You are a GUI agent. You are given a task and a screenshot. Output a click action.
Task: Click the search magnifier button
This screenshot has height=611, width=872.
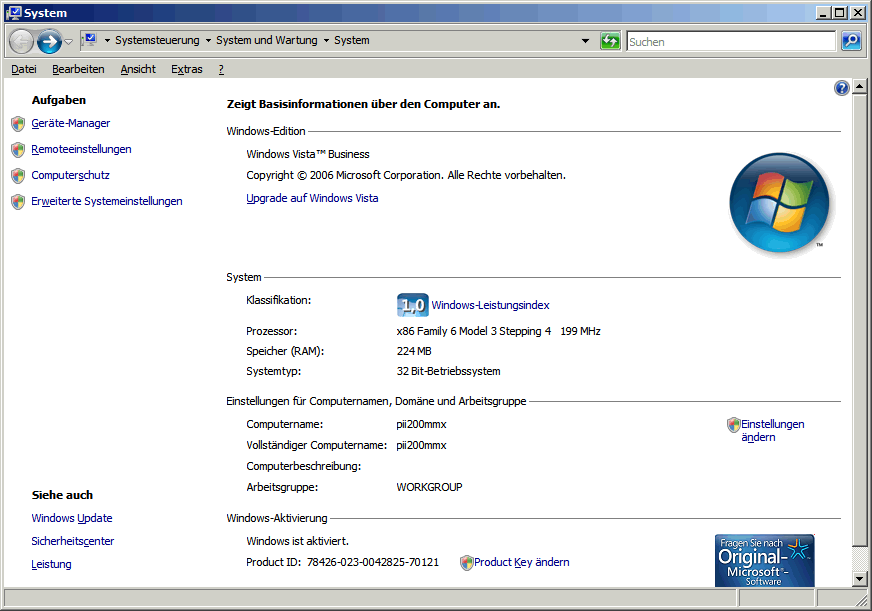tap(851, 41)
